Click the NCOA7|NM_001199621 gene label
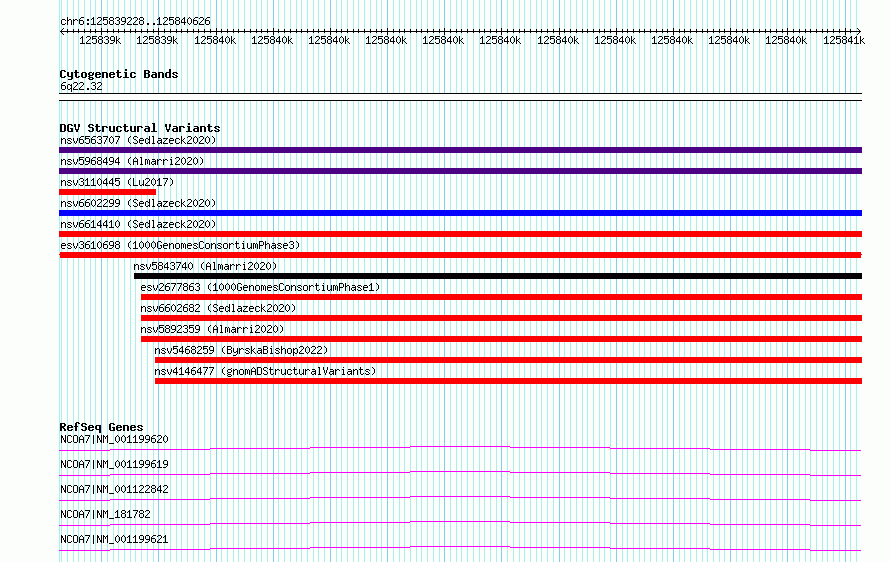Image resolution: width=890 pixels, height=562 pixels. [114, 539]
